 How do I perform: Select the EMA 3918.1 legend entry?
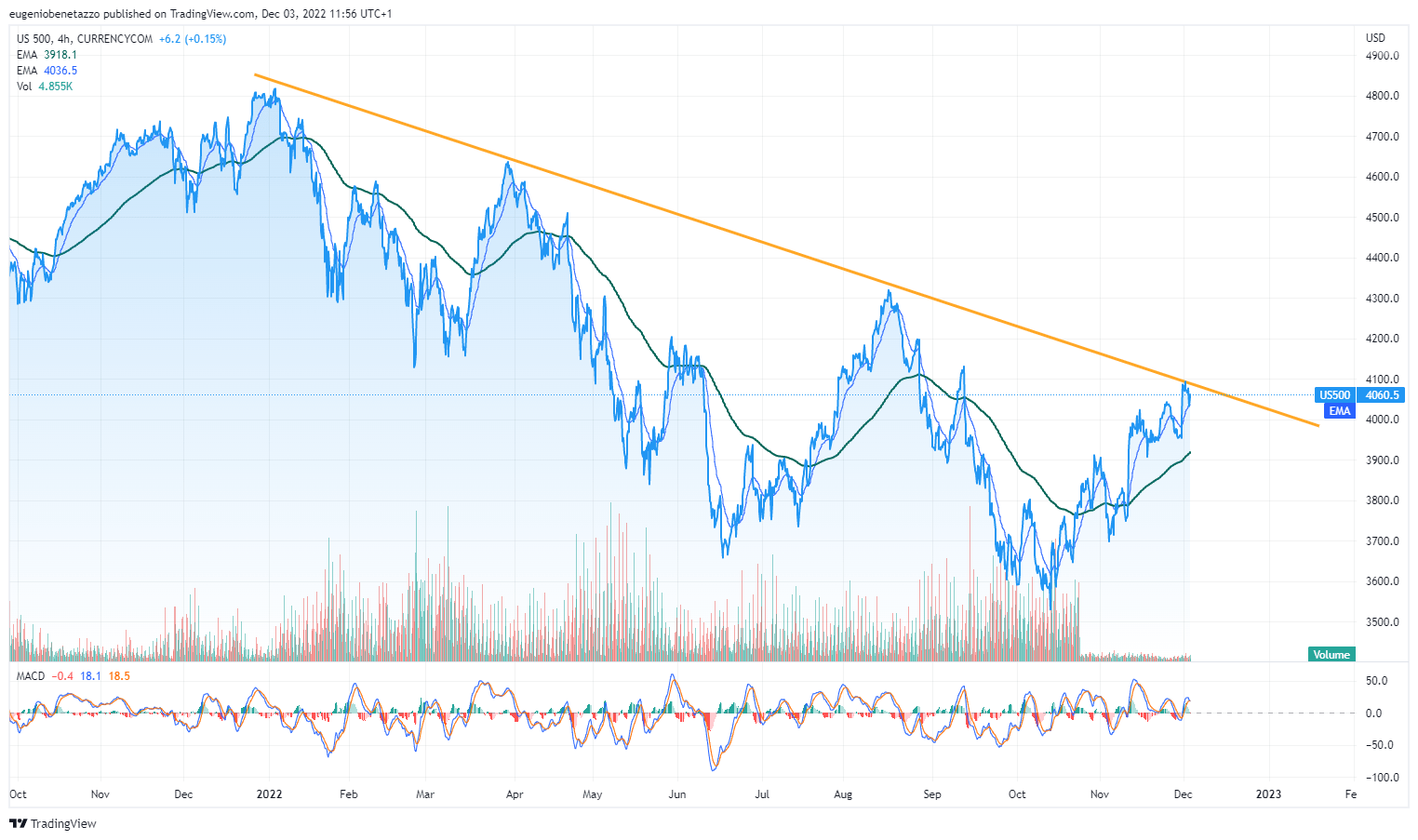pyautogui.click(x=47, y=55)
